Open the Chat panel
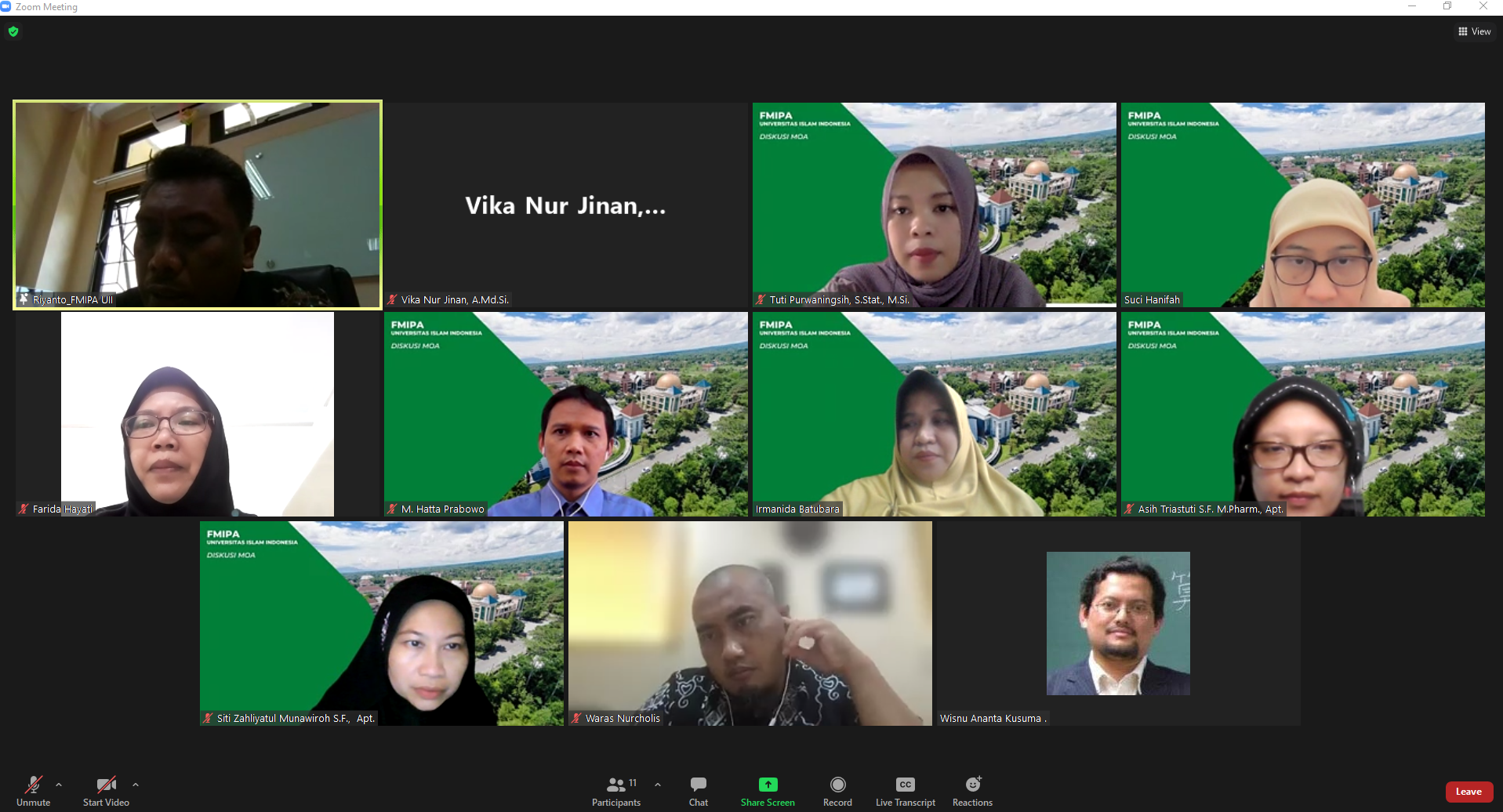The height and width of the screenshot is (812, 1503). click(698, 785)
